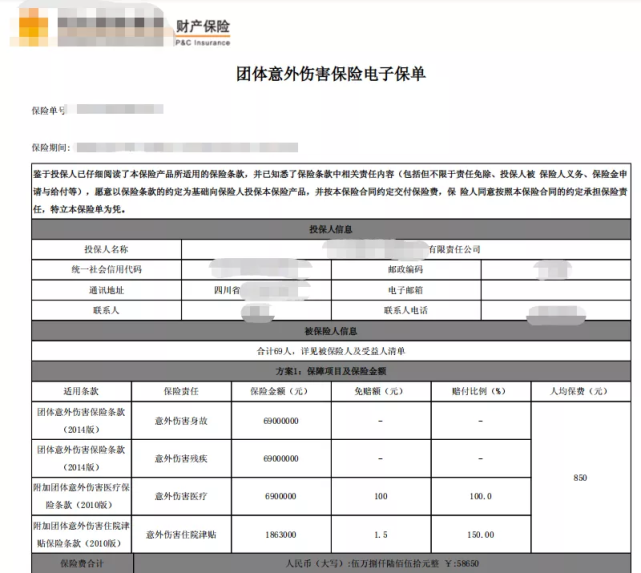641x573 pixels.
Task: Click the 保险责任 column header
Action: [x=181, y=391]
